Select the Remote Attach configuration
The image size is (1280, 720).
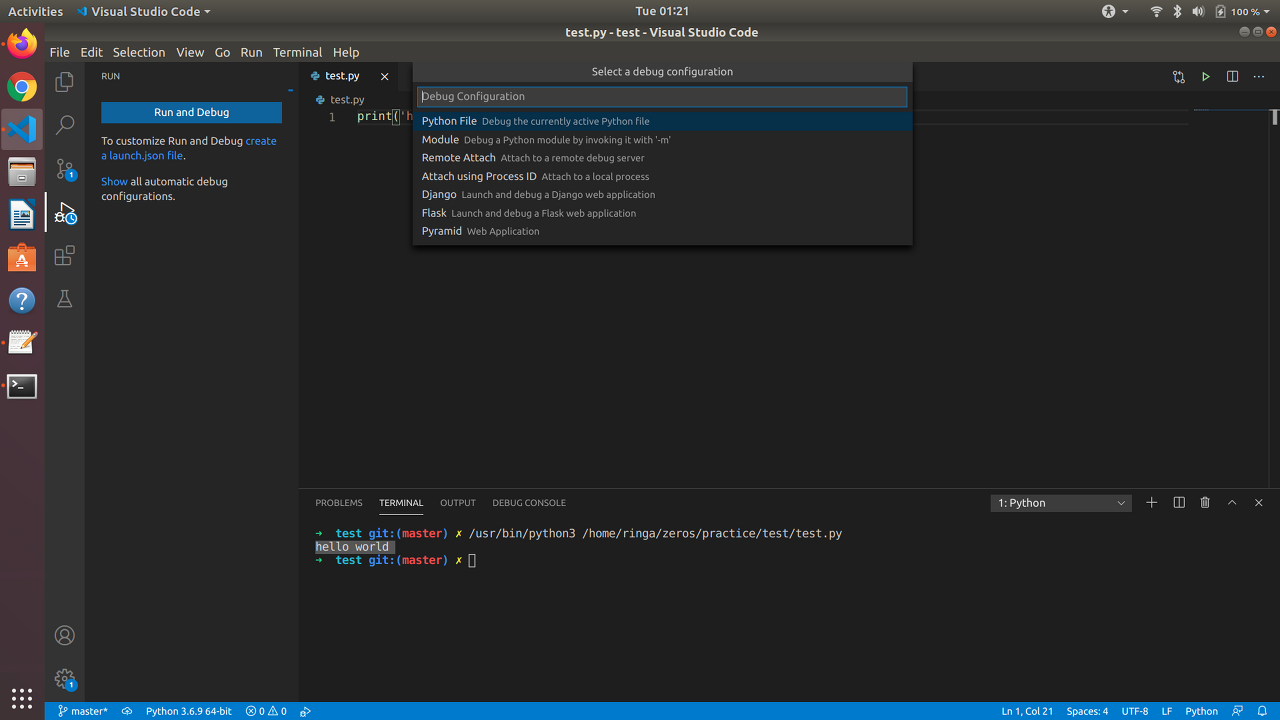point(662,158)
